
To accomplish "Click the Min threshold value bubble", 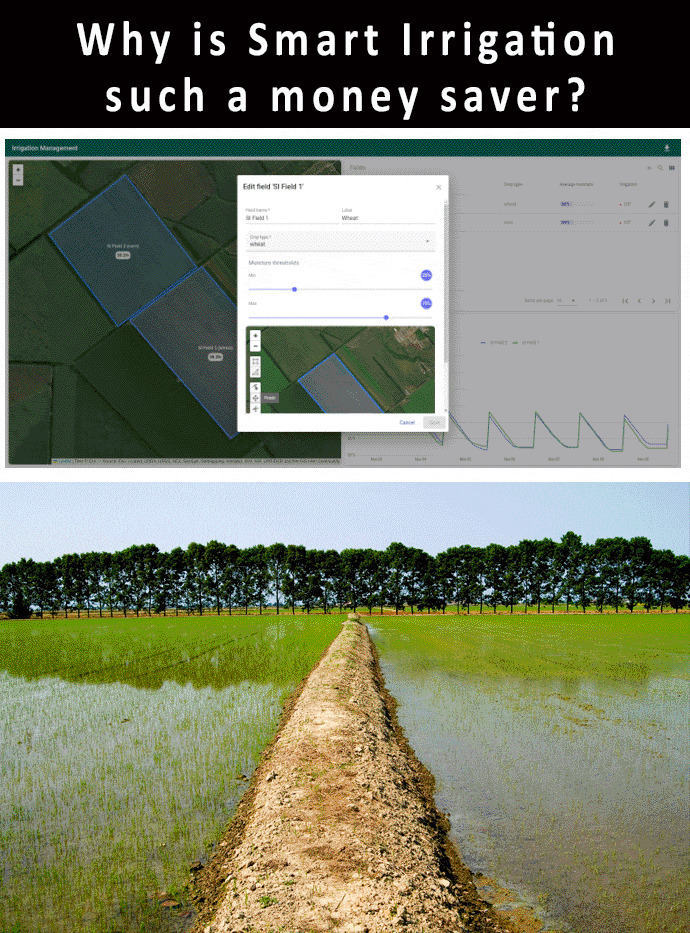I will tap(426, 275).
